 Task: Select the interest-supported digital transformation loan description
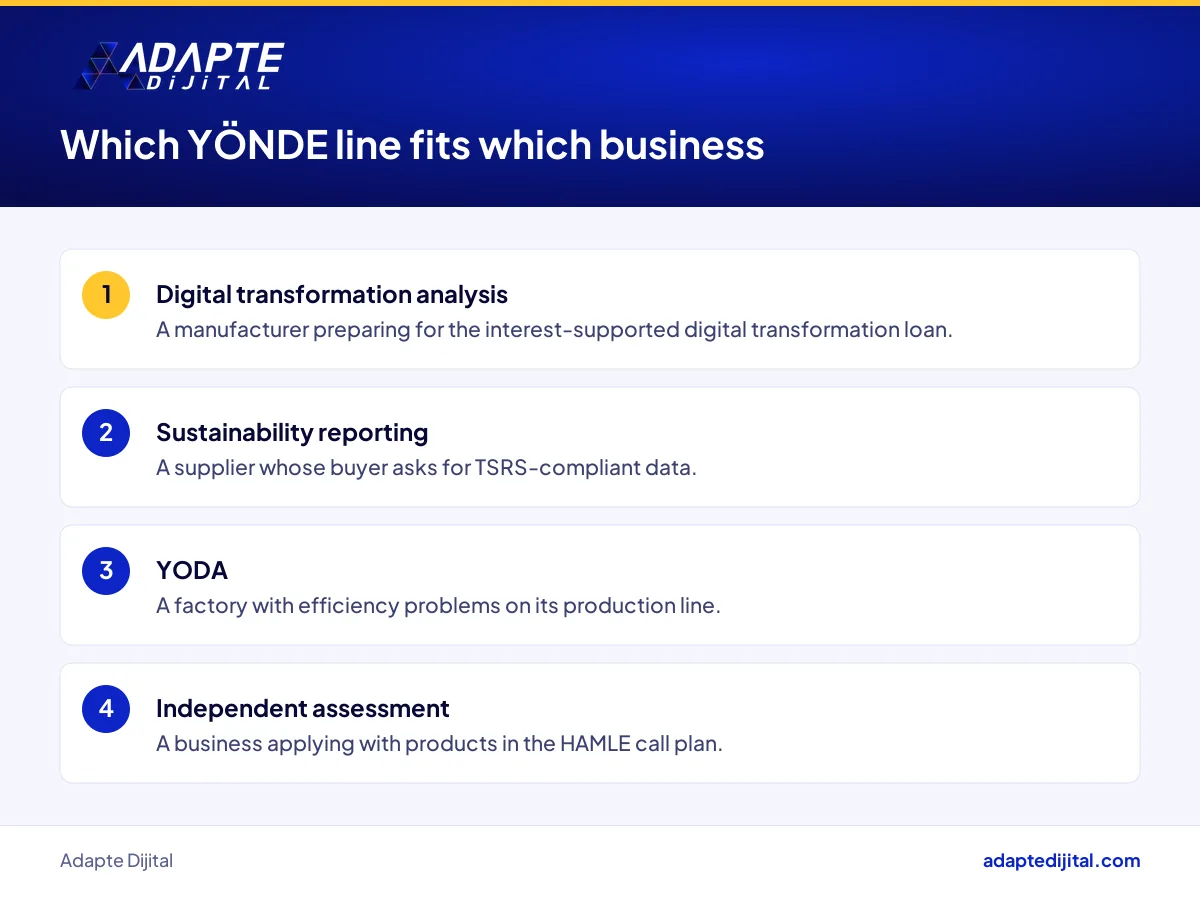[x=554, y=330]
